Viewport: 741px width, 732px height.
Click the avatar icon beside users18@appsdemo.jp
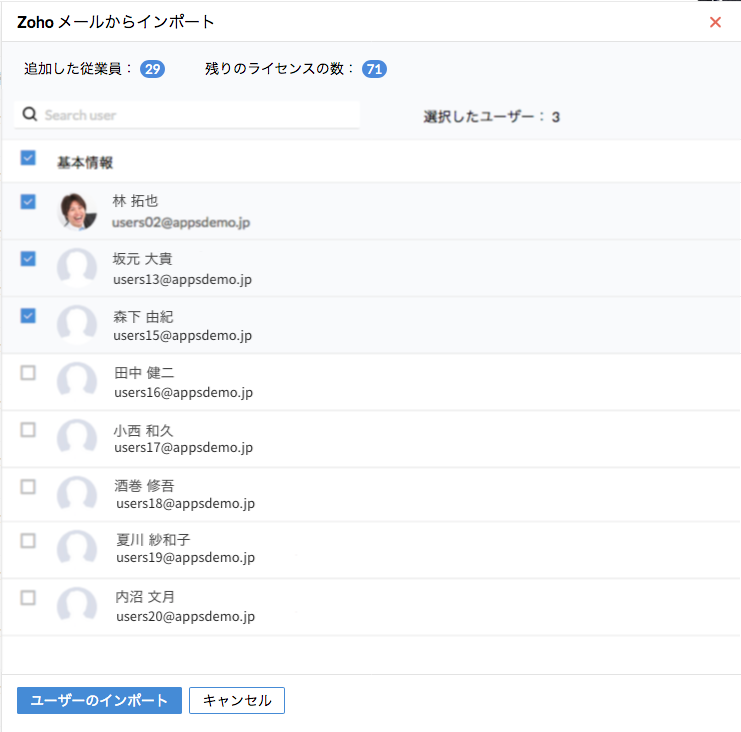tap(77, 495)
